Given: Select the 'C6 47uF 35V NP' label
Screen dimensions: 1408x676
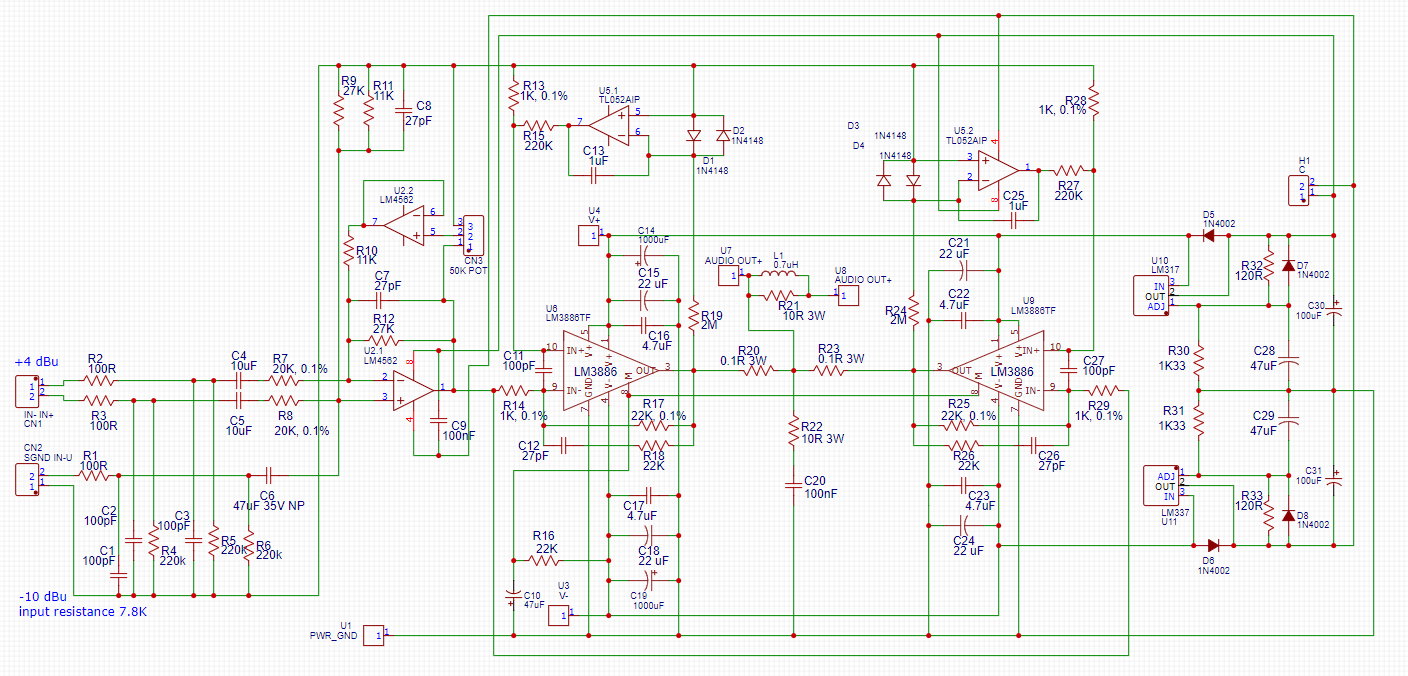Looking at the screenshot, I should [x=267, y=501].
